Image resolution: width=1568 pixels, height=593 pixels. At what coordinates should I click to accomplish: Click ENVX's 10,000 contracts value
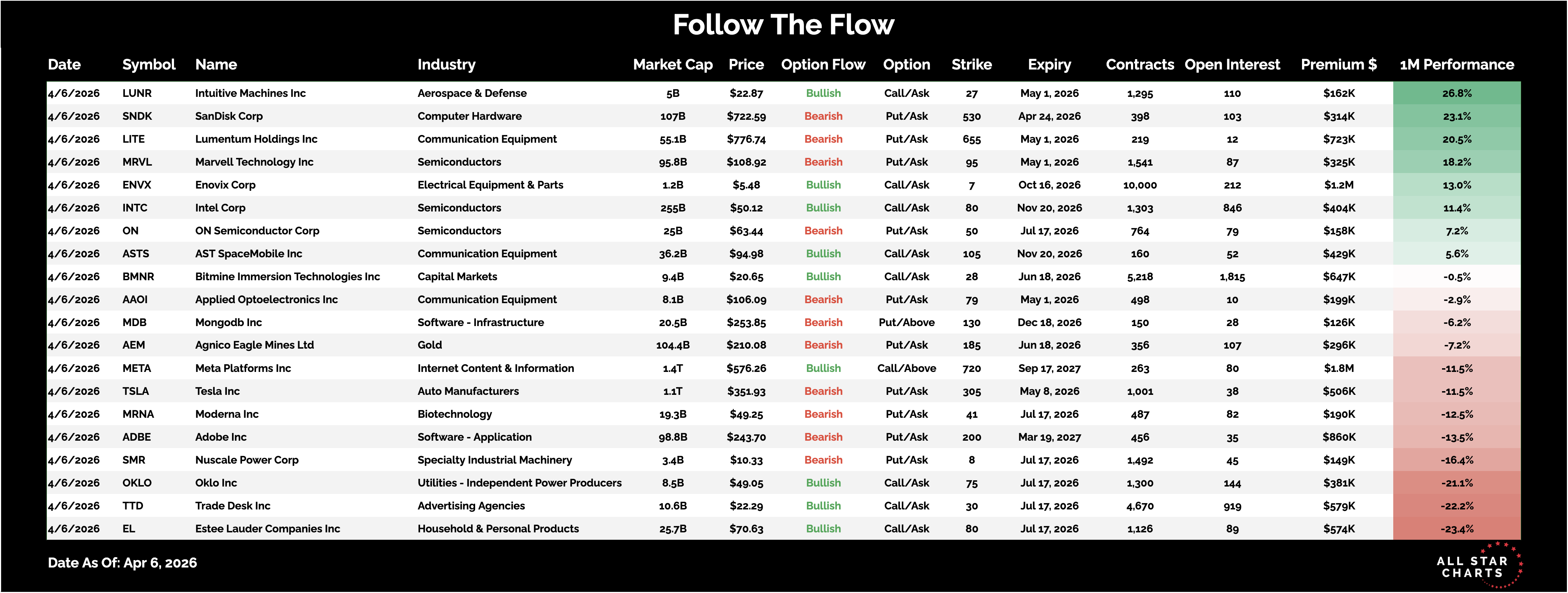click(1139, 185)
